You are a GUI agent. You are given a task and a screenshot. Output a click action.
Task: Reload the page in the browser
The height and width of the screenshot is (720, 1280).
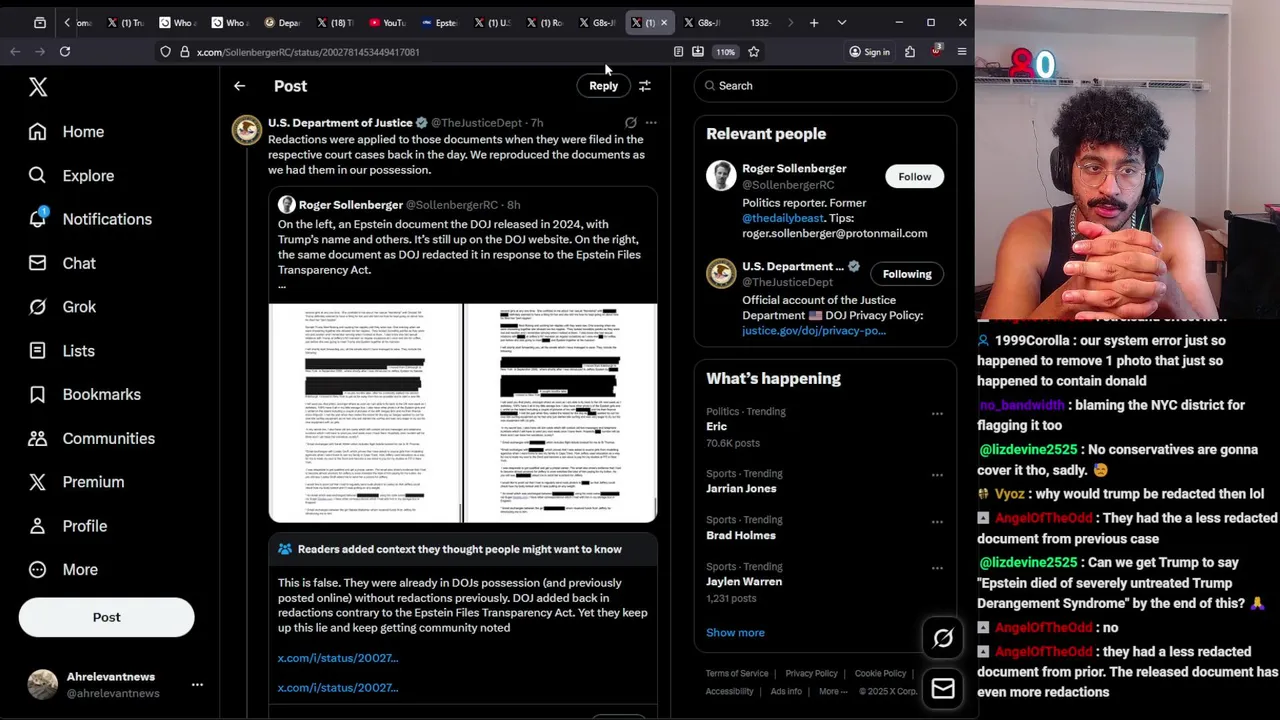point(65,52)
